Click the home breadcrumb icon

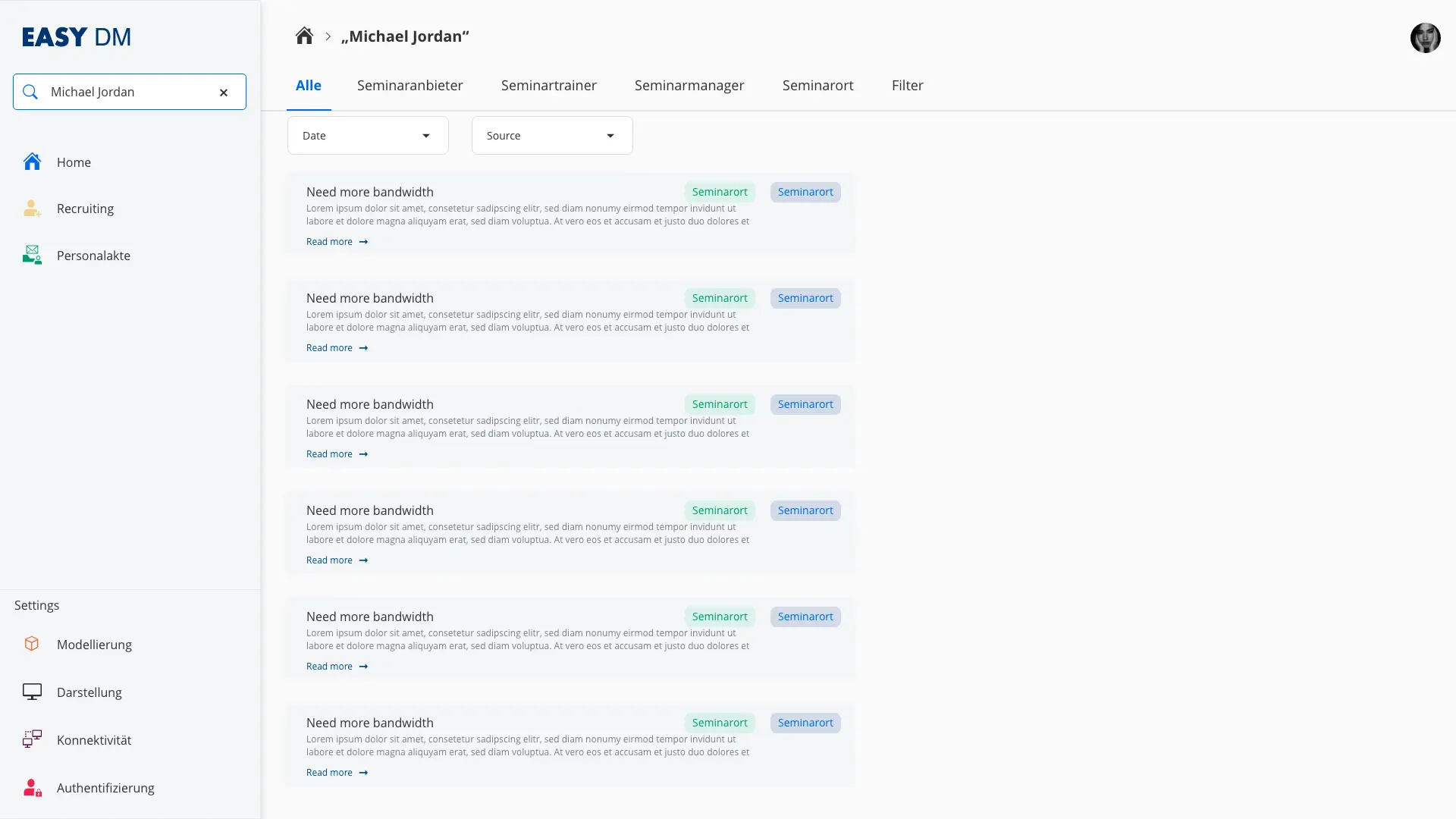pos(304,36)
